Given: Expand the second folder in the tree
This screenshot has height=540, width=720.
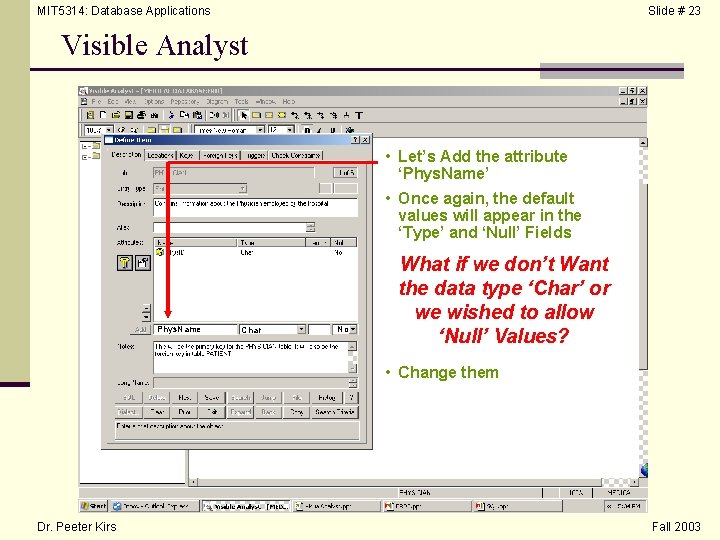Looking at the screenshot, I should tap(85, 157).
